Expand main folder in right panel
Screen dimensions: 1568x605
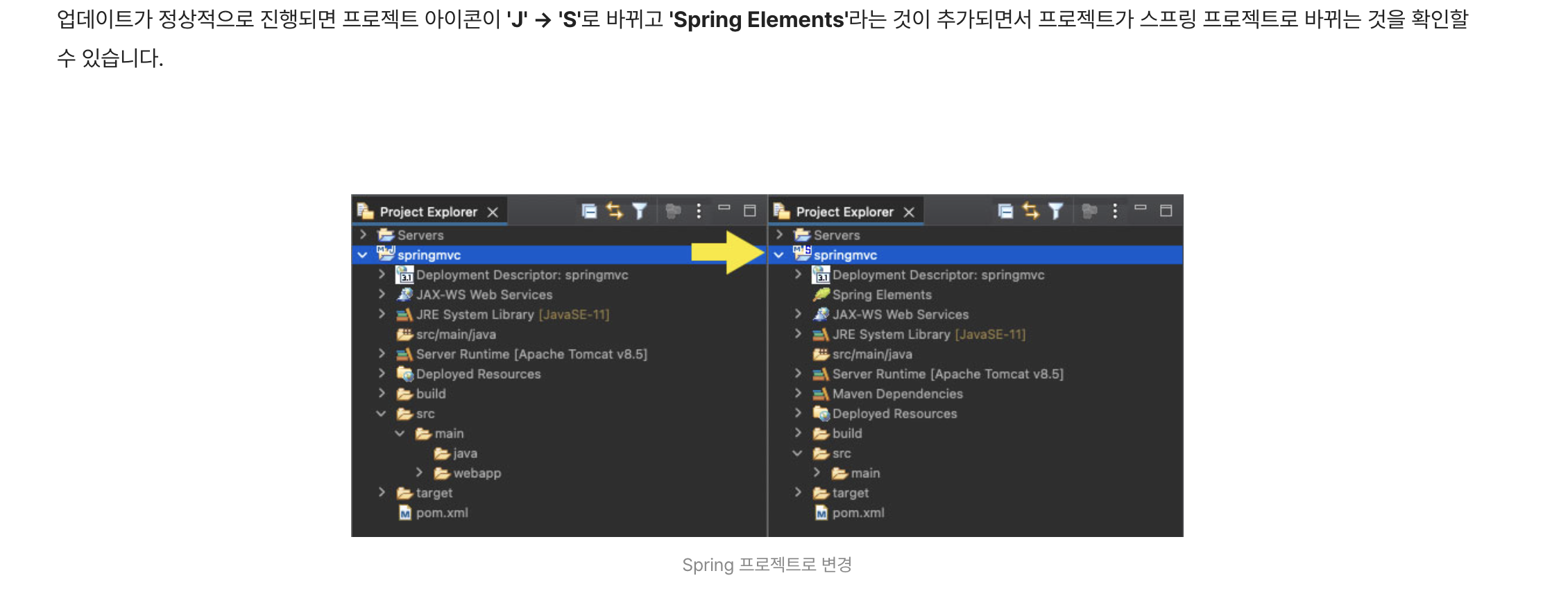pyautogui.click(x=817, y=472)
